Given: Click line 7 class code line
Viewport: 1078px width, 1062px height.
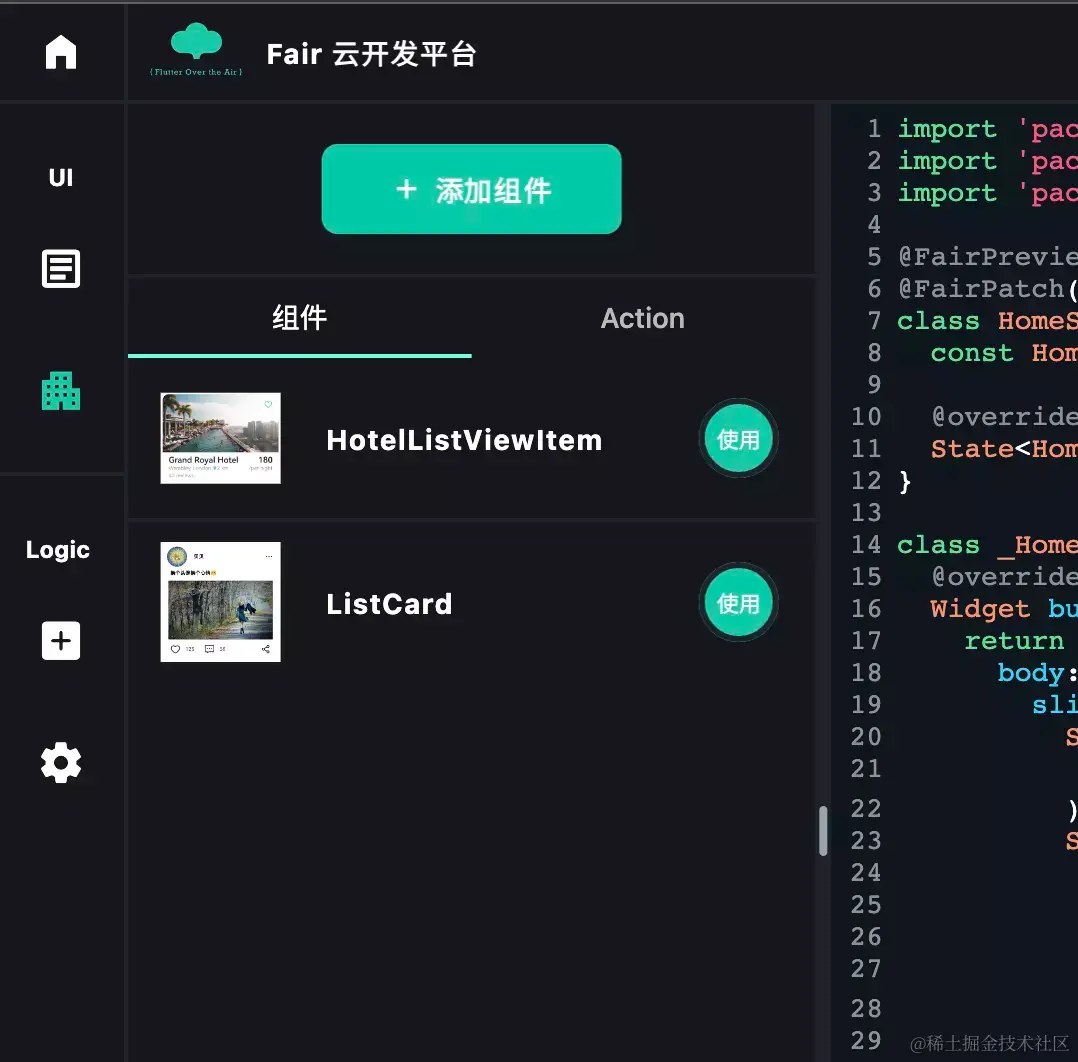Looking at the screenshot, I should [987, 321].
